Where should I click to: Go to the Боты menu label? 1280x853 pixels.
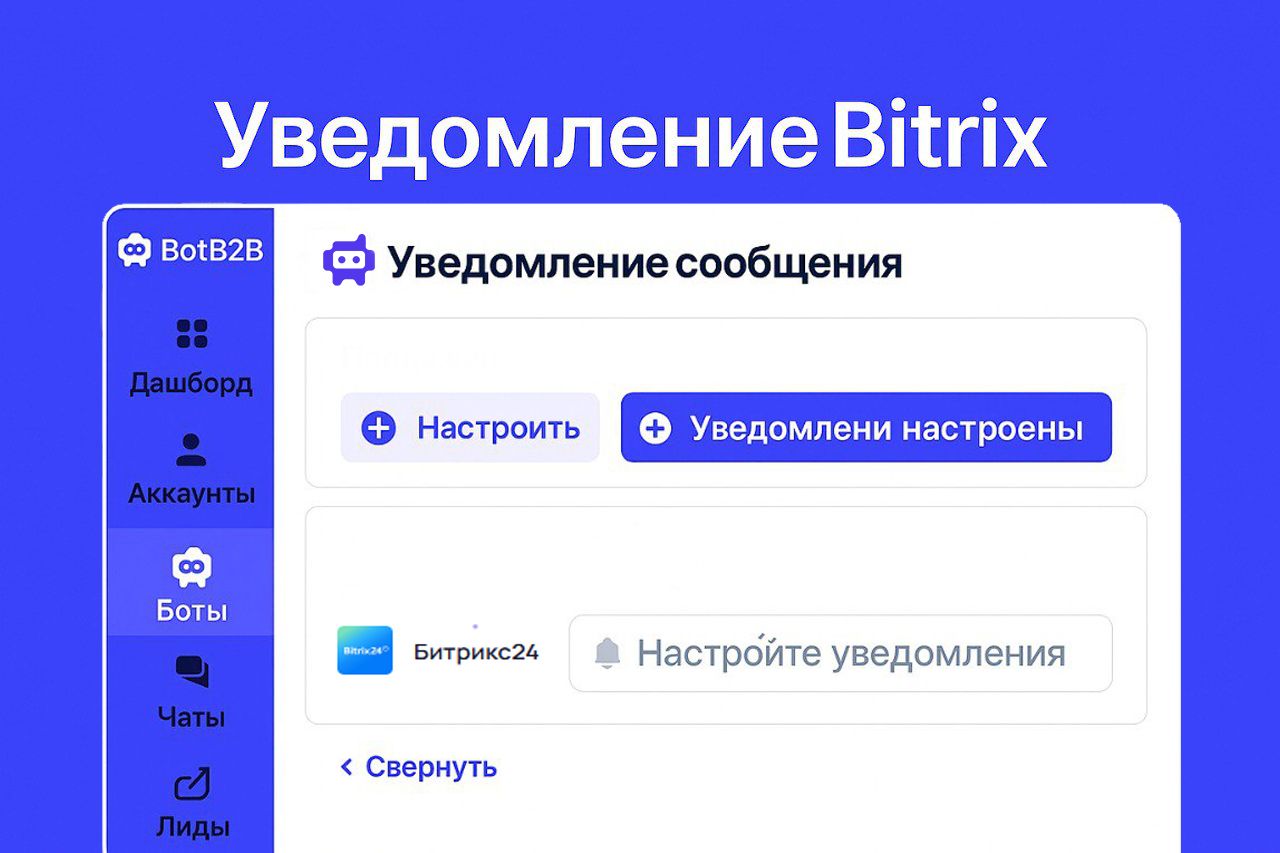click(191, 610)
